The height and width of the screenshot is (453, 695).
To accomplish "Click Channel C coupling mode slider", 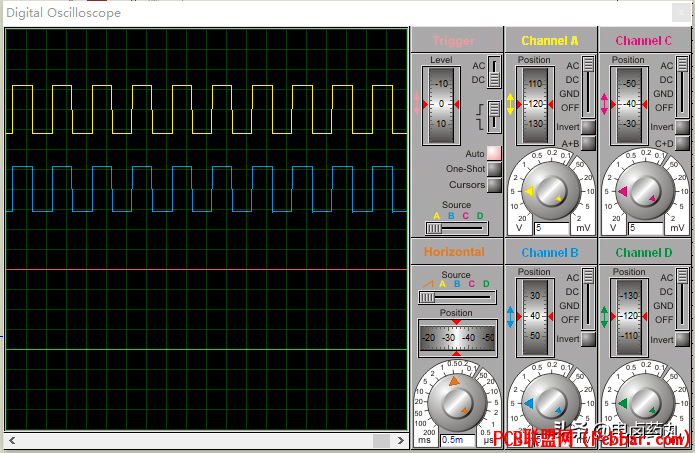I will (682, 86).
